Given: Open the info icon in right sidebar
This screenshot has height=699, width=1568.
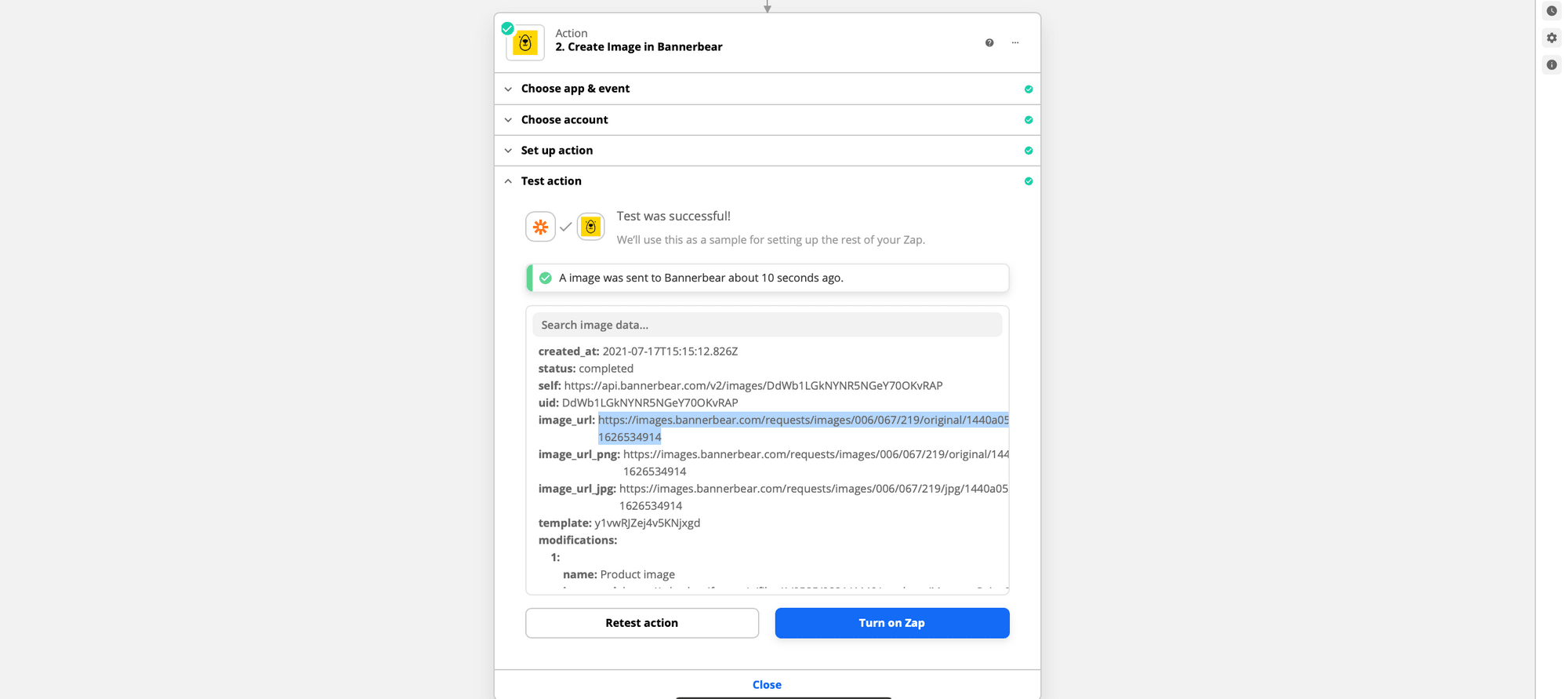Looking at the screenshot, I should [x=1552, y=65].
